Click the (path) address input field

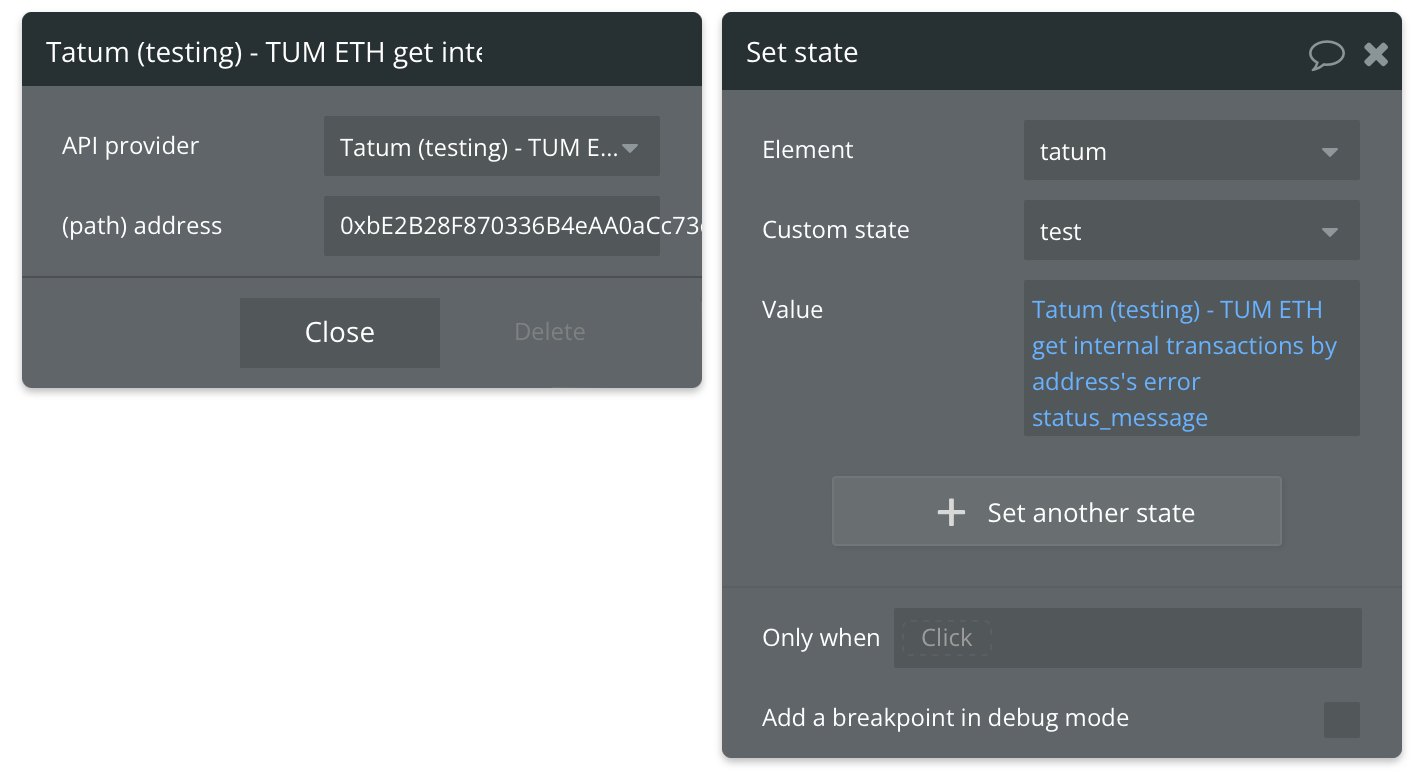point(492,226)
